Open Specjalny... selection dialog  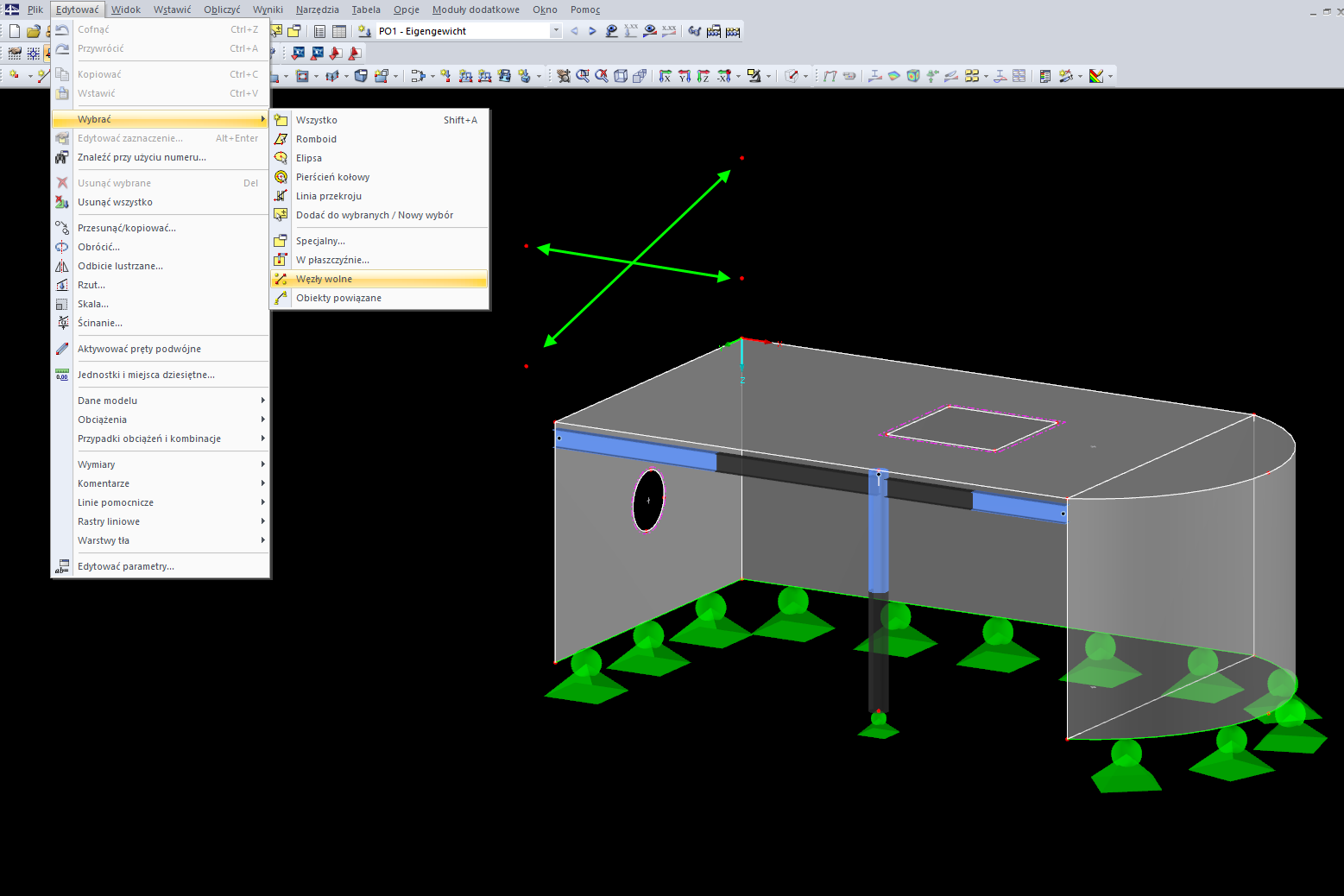[380, 241]
